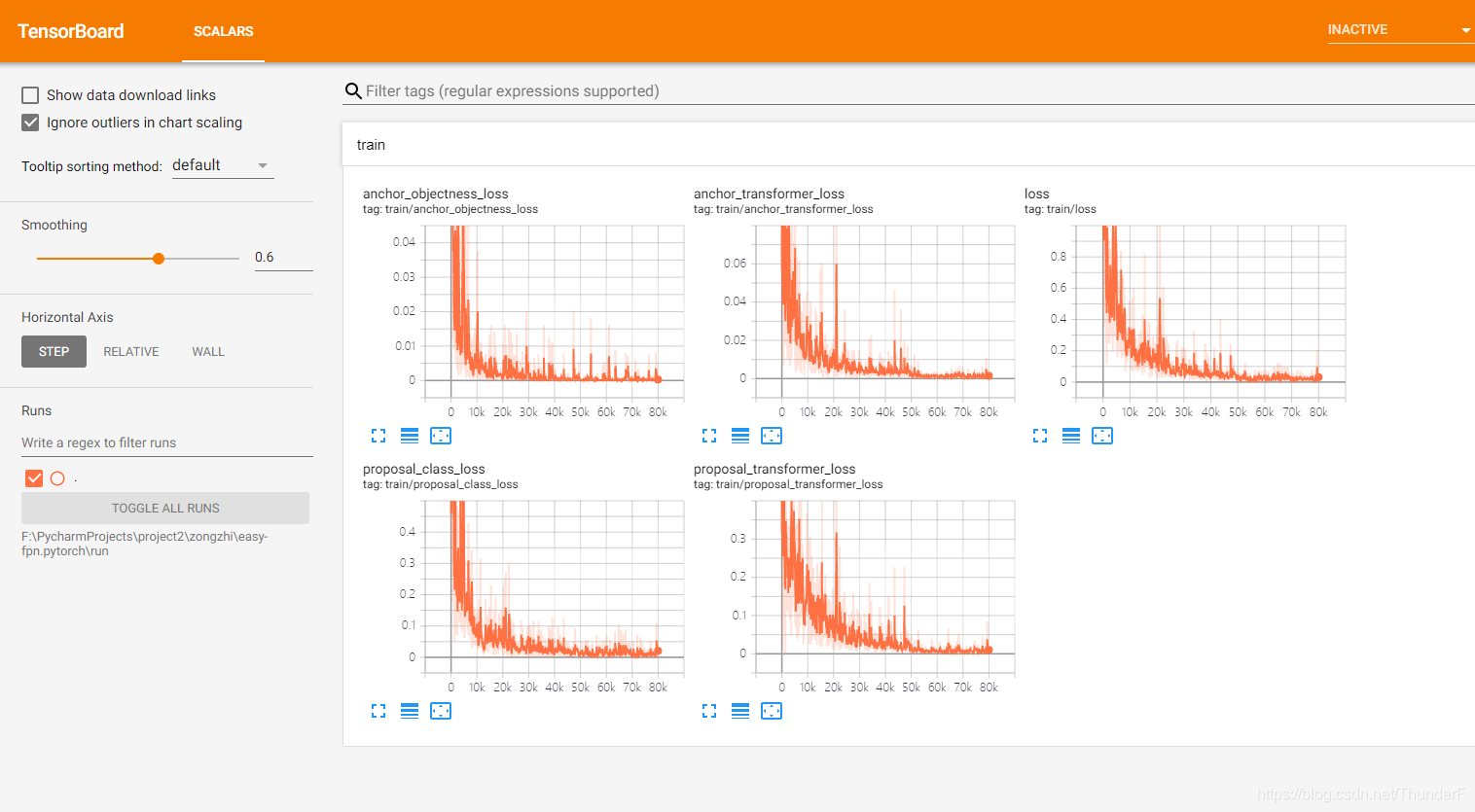The height and width of the screenshot is (812, 1475).
Task: Click the anchor_objectness_loss chart title
Action: click(x=435, y=194)
